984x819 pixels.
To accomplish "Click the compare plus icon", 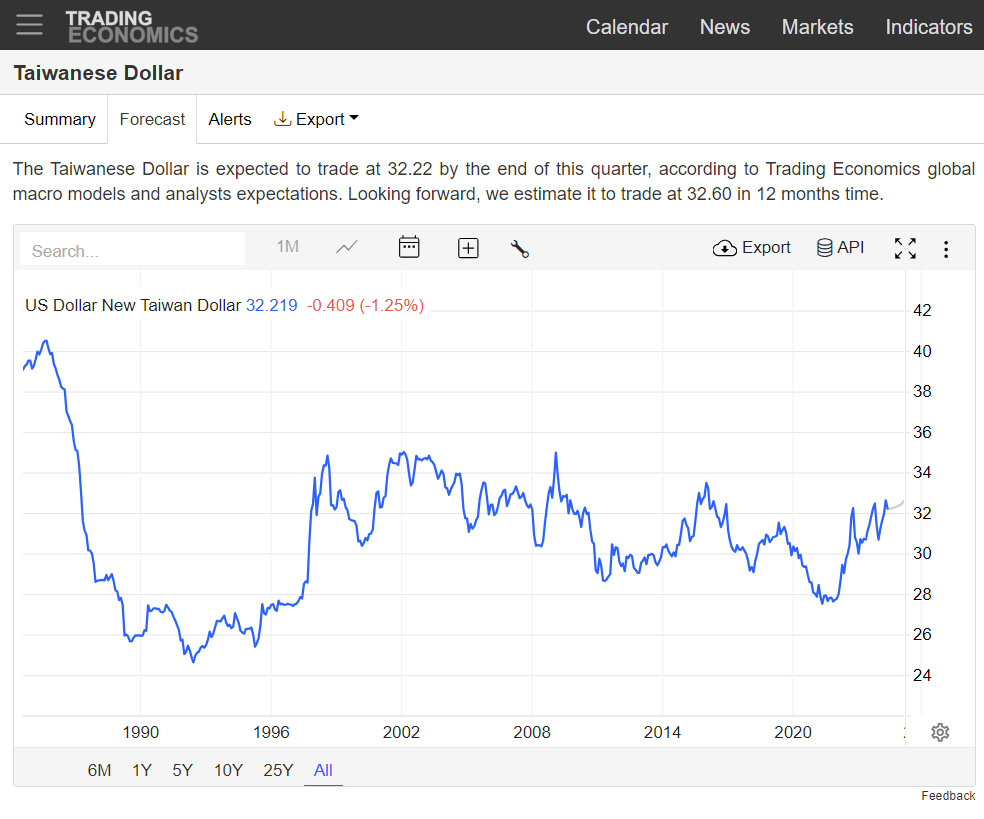I will (x=468, y=247).
